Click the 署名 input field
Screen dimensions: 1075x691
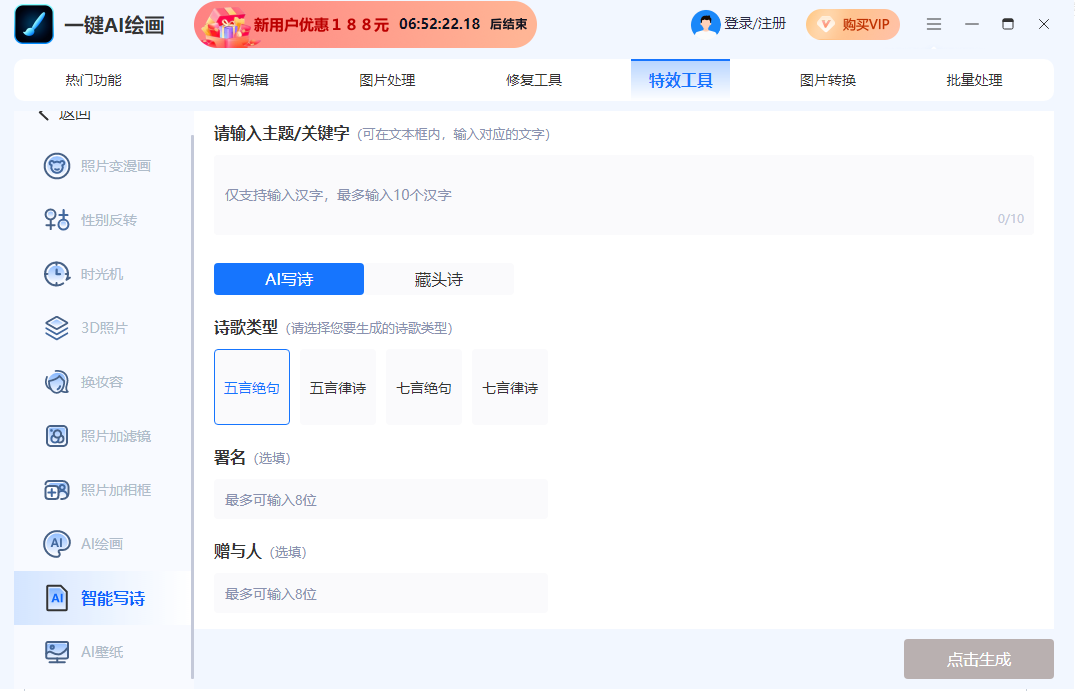[x=380, y=499]
